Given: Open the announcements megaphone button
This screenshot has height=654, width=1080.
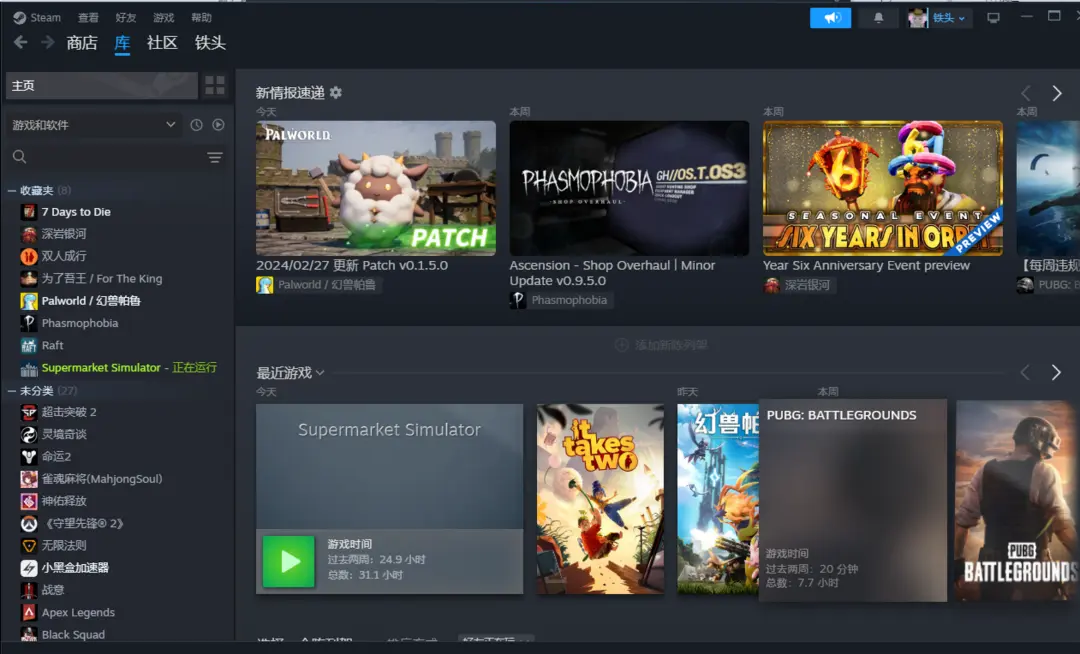Looking at the screenshot, I should tap(830, 18).
